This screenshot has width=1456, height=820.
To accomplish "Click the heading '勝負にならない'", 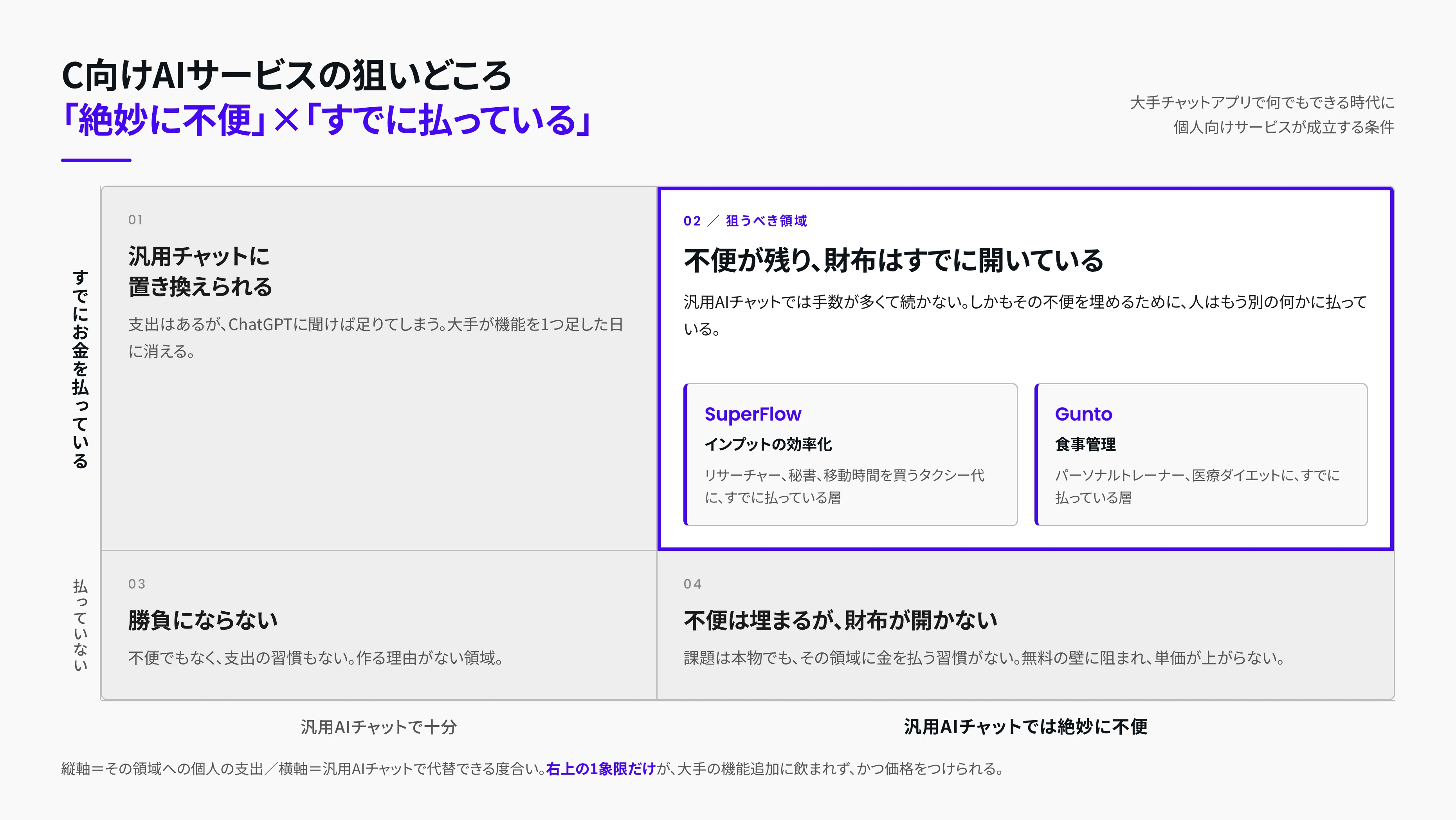I will tap(203, 620).
